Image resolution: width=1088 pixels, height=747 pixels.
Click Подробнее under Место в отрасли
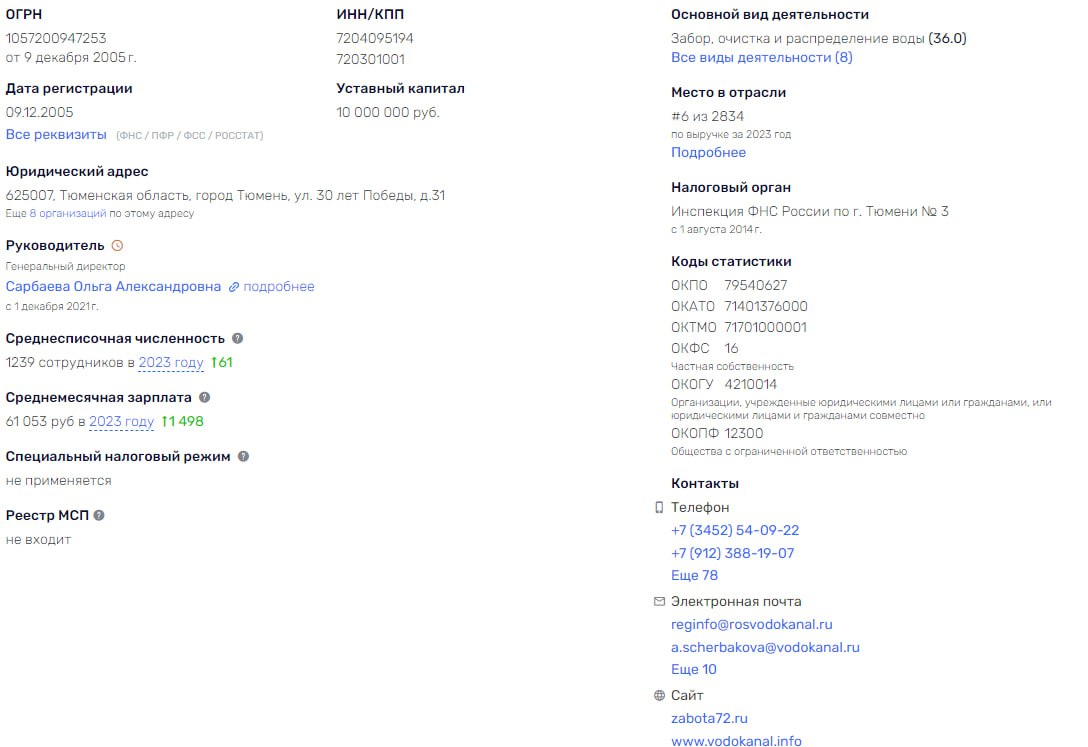coord(708,153)
